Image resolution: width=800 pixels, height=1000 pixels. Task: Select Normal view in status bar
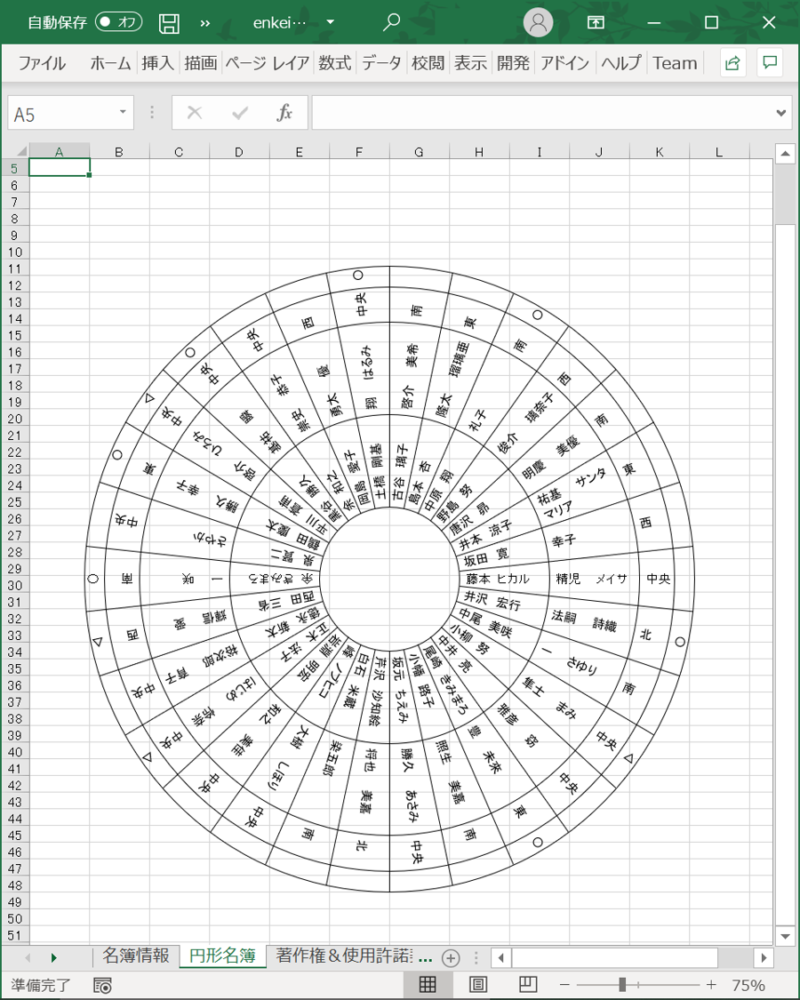point(427,985)
